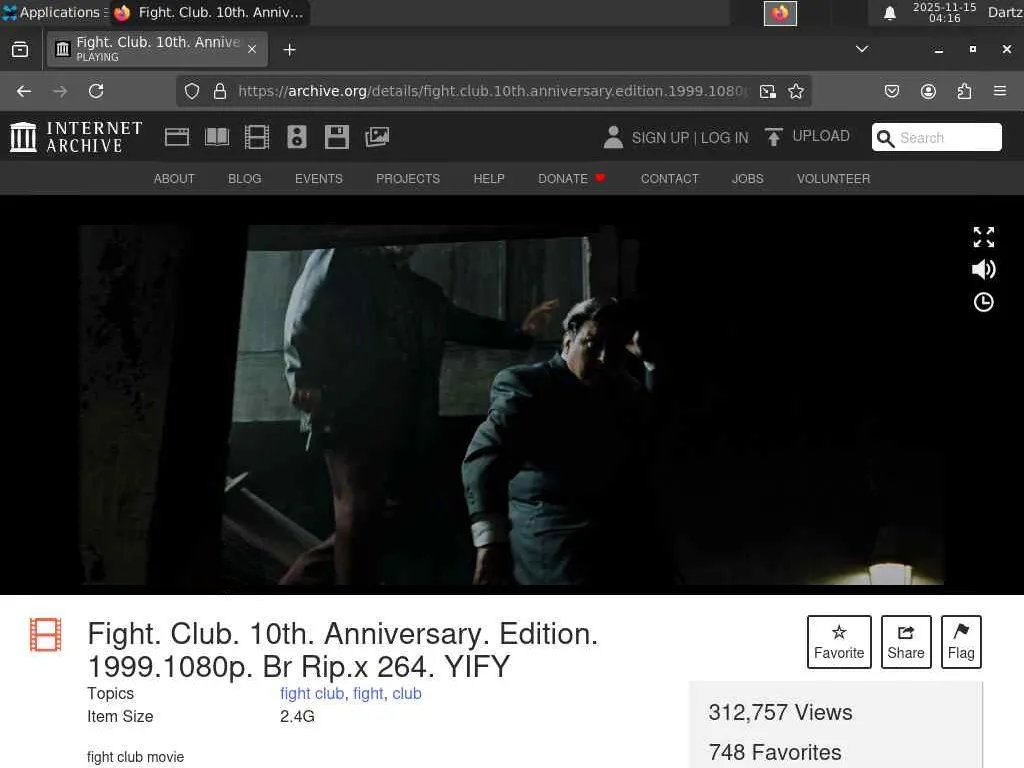Open the 'club' topic link
Viewport: 1024px width, 768px height.
(x=407, y=694)
